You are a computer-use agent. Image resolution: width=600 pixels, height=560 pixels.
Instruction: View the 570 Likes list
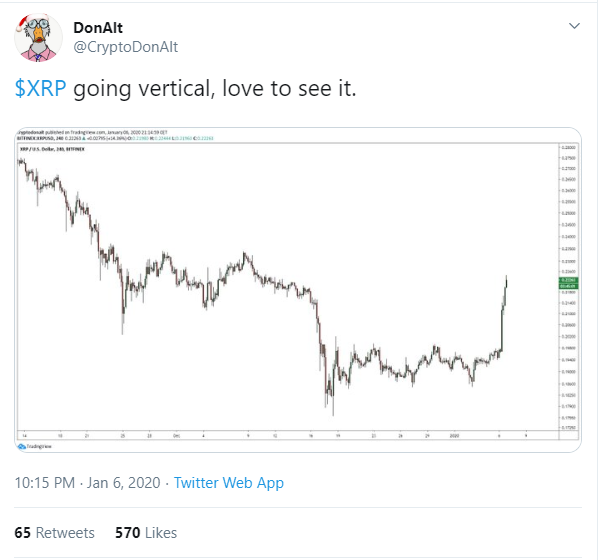coord(146,533)
